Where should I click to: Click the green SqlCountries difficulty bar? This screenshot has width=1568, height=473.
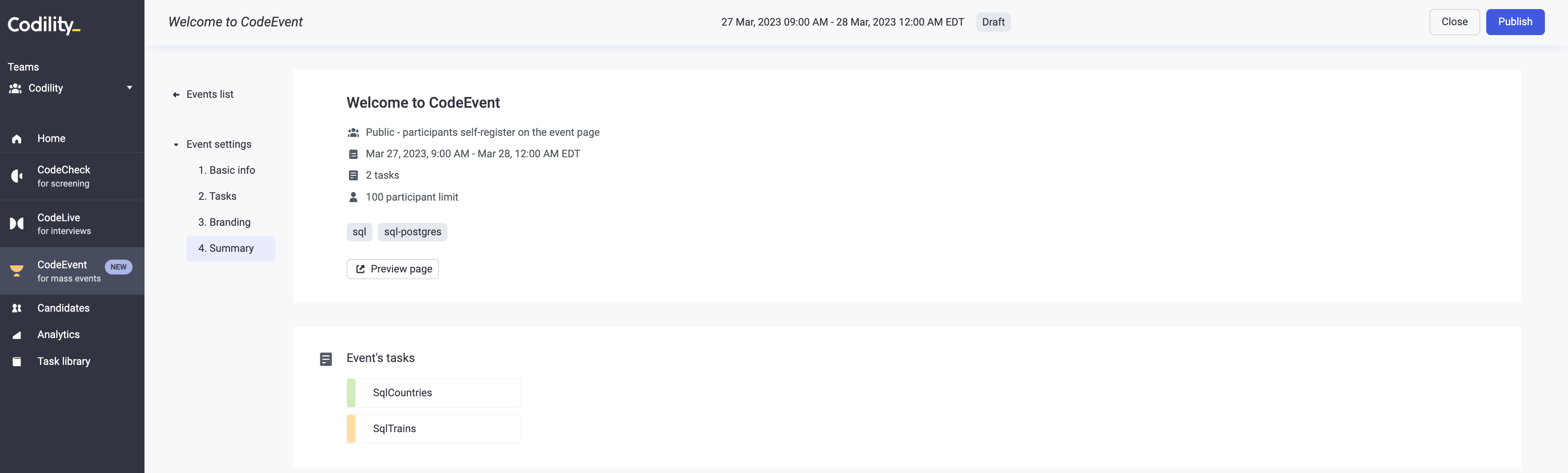[x=351, y=393]
